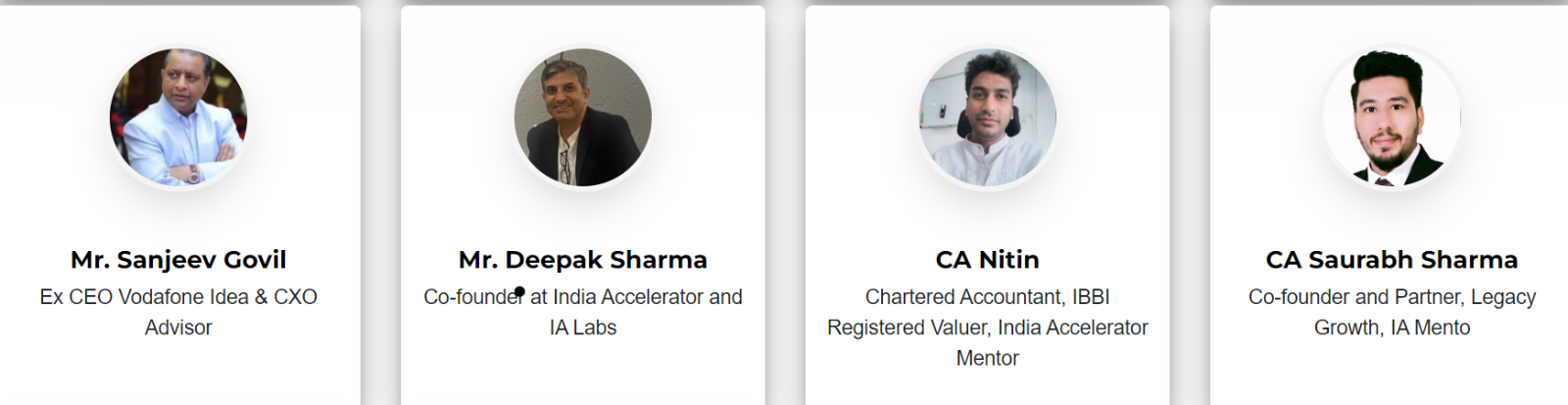The image size is (1568, 405).
Task: Select 'Growth, IA Mento' description line
Action: [x=1392, y=328]
